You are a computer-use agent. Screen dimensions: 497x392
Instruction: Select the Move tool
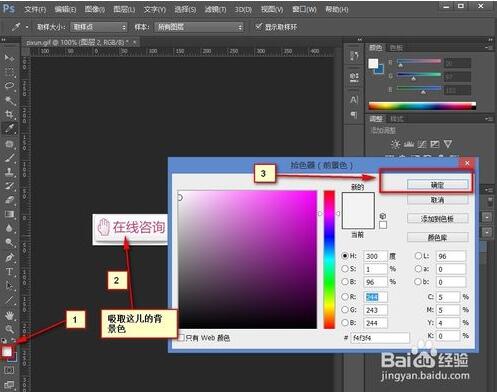pos(9,58)
